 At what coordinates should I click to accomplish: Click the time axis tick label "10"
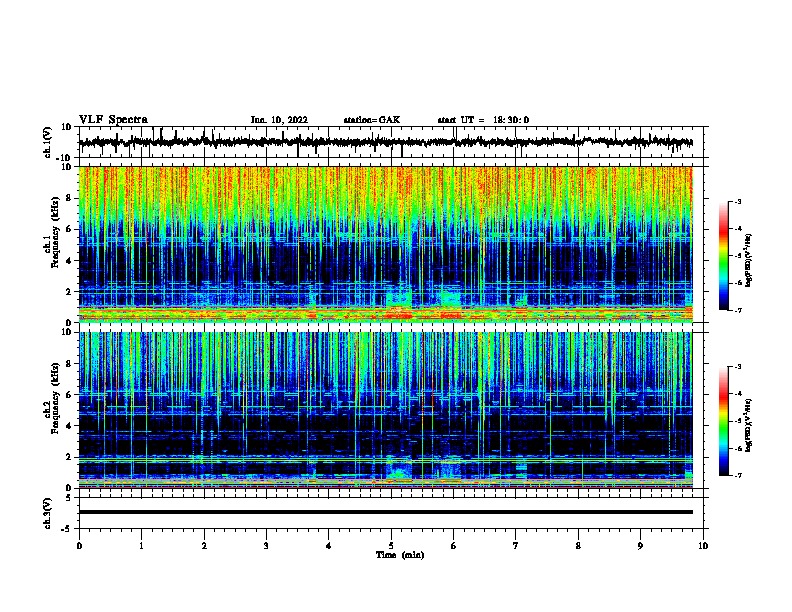tap(703, 546)
